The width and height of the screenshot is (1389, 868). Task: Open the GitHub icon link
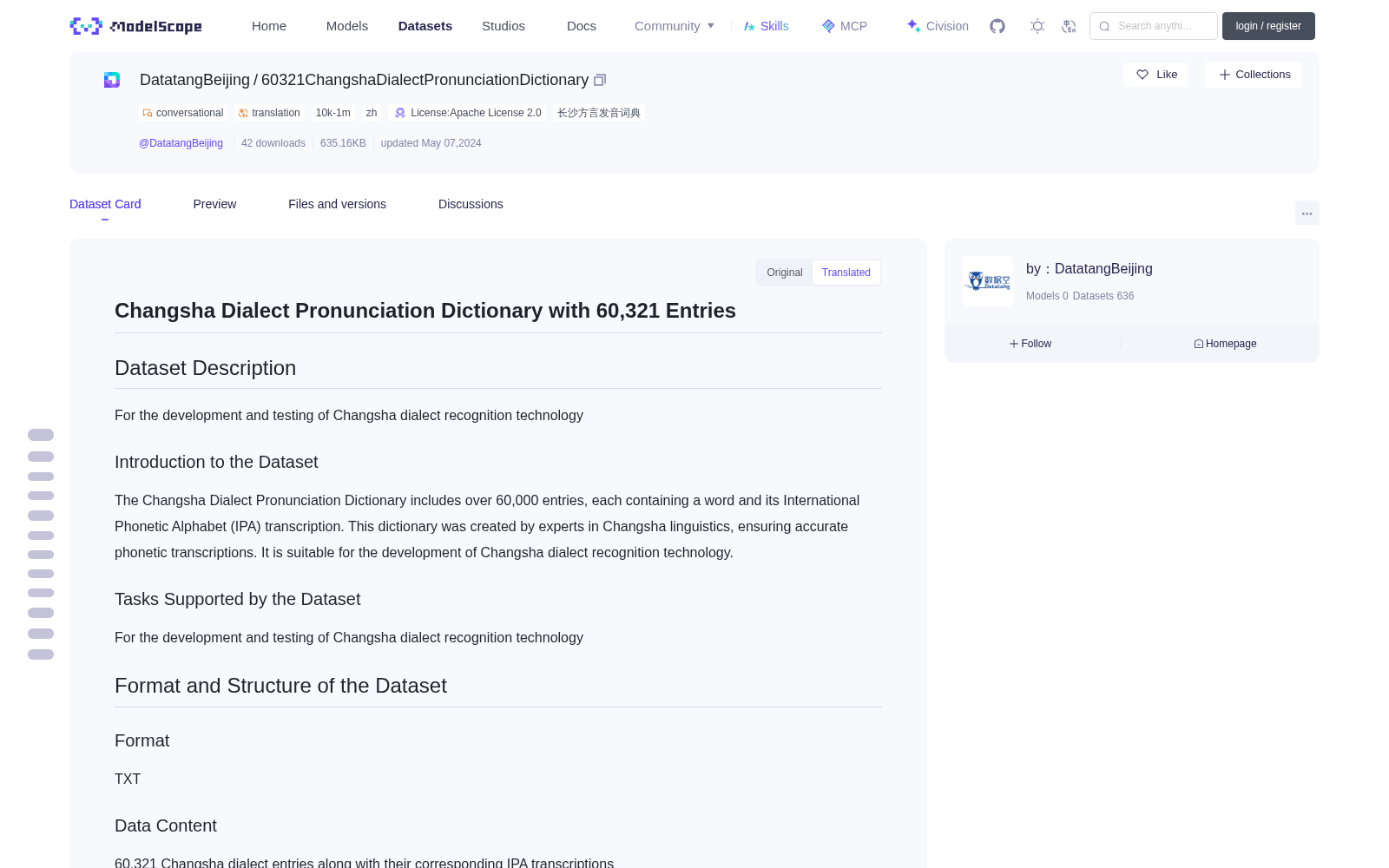[997, 26]
